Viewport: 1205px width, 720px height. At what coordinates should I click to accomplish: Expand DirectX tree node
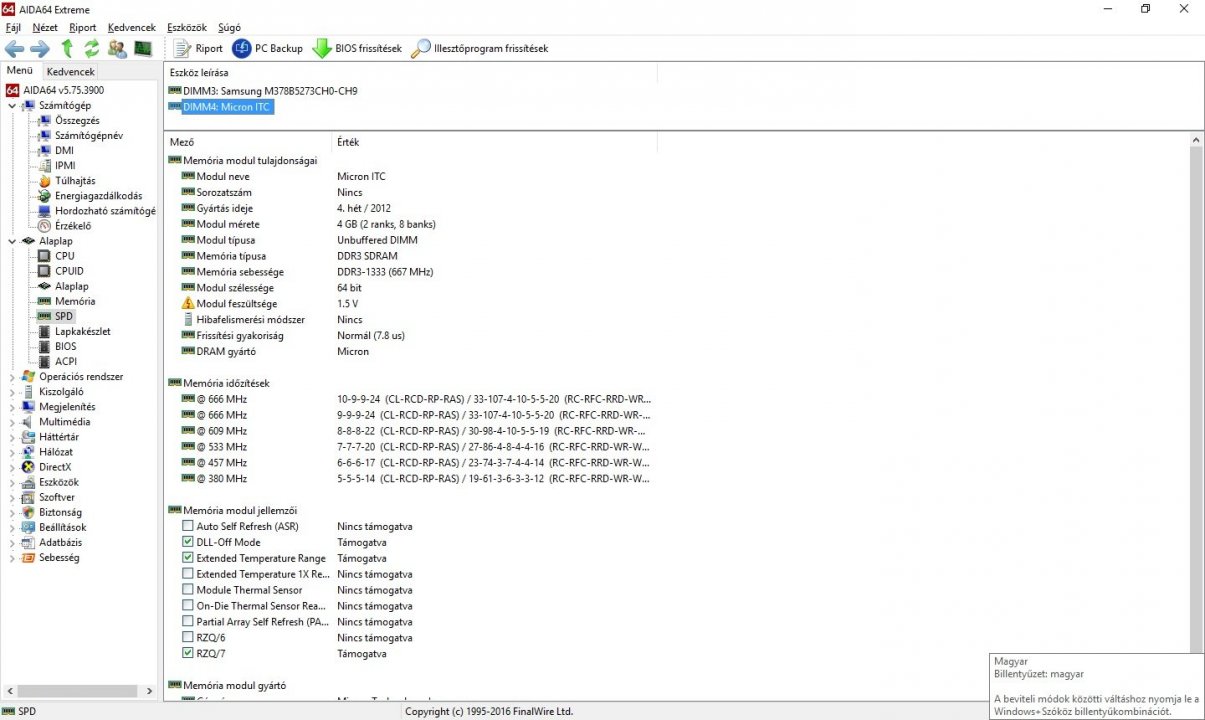pos(12,467)
